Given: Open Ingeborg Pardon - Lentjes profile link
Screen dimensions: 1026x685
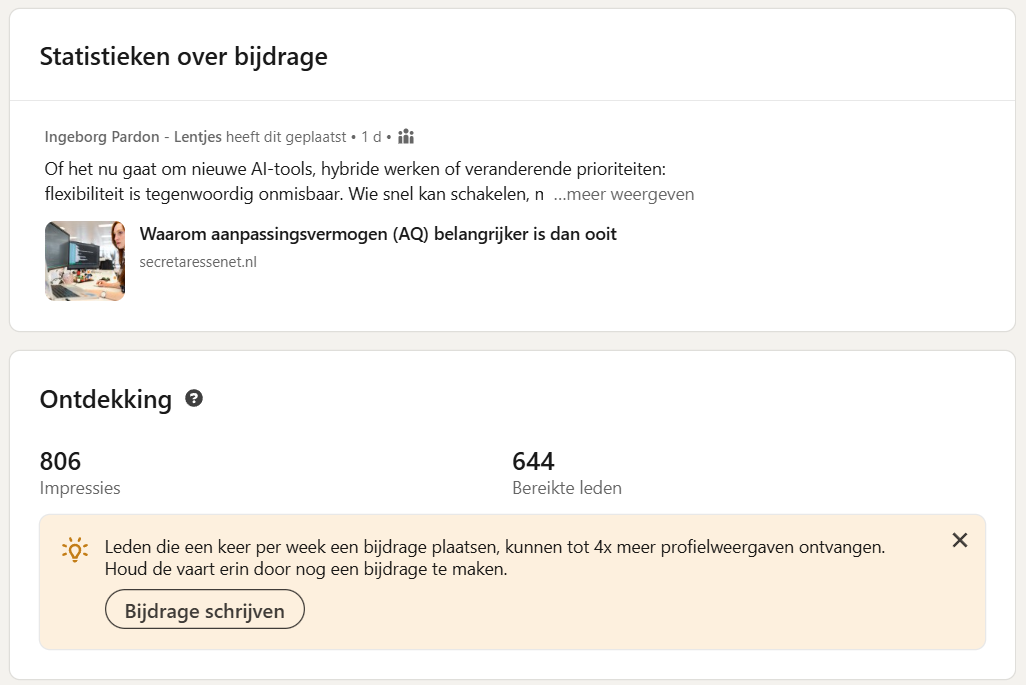Looking at the screenshot, I should tap(134, 136).
